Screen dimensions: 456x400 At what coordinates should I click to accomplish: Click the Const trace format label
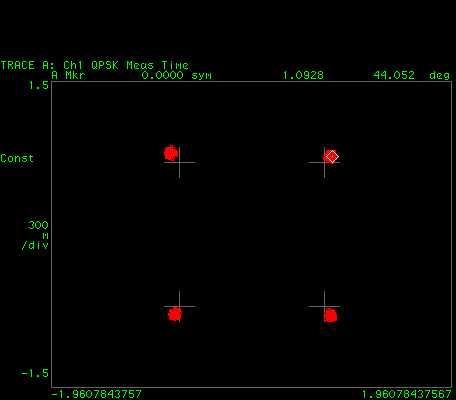pos(17,158)
